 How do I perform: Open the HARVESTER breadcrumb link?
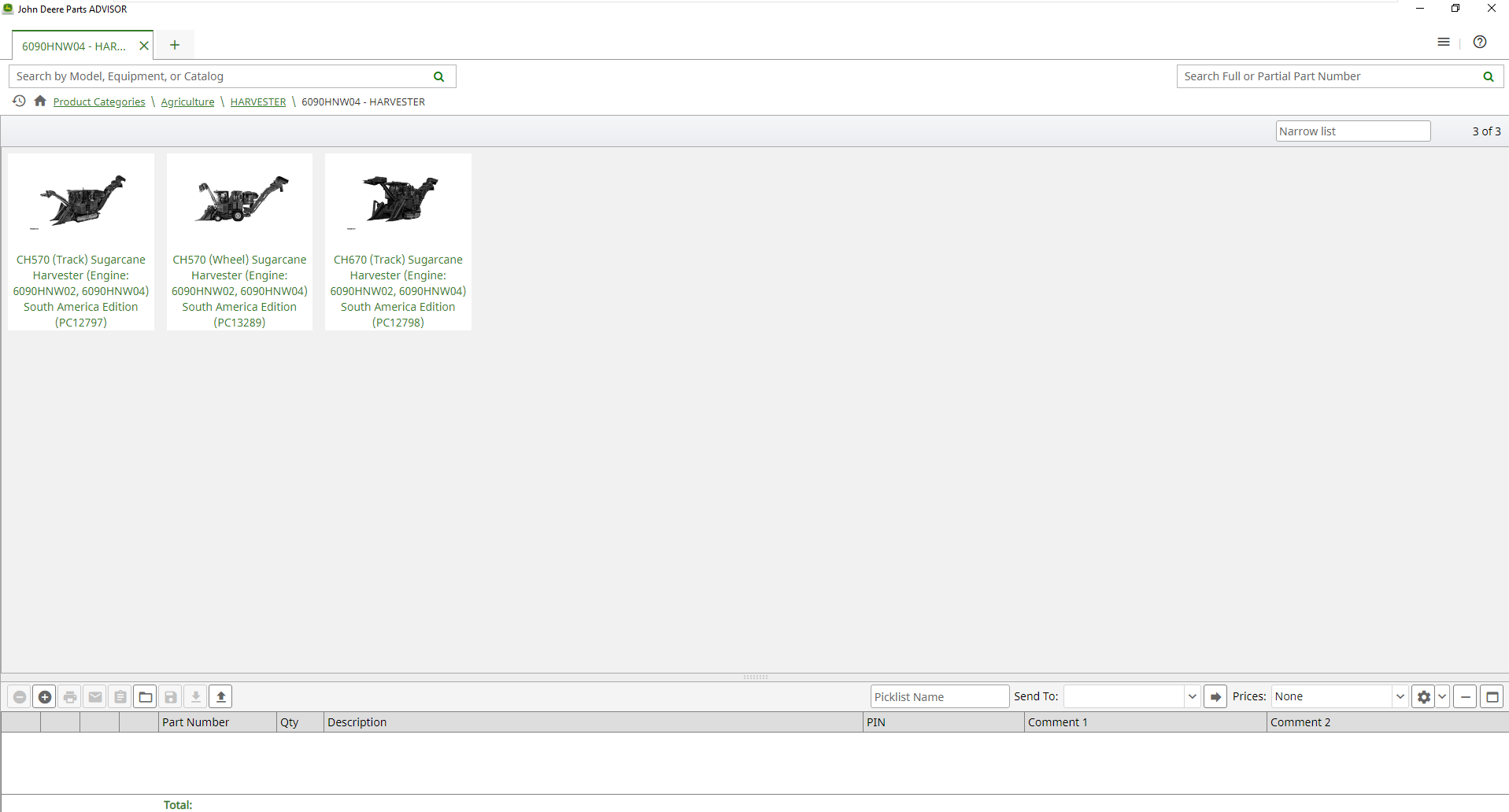click(258, 102)
